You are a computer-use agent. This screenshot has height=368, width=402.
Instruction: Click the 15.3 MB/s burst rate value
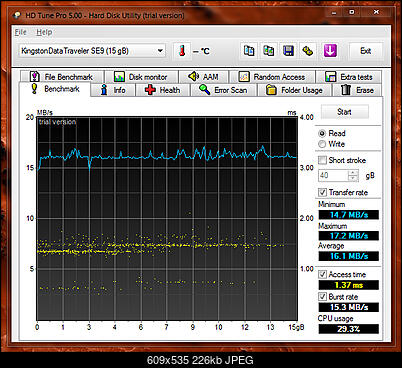pos(349,307)
